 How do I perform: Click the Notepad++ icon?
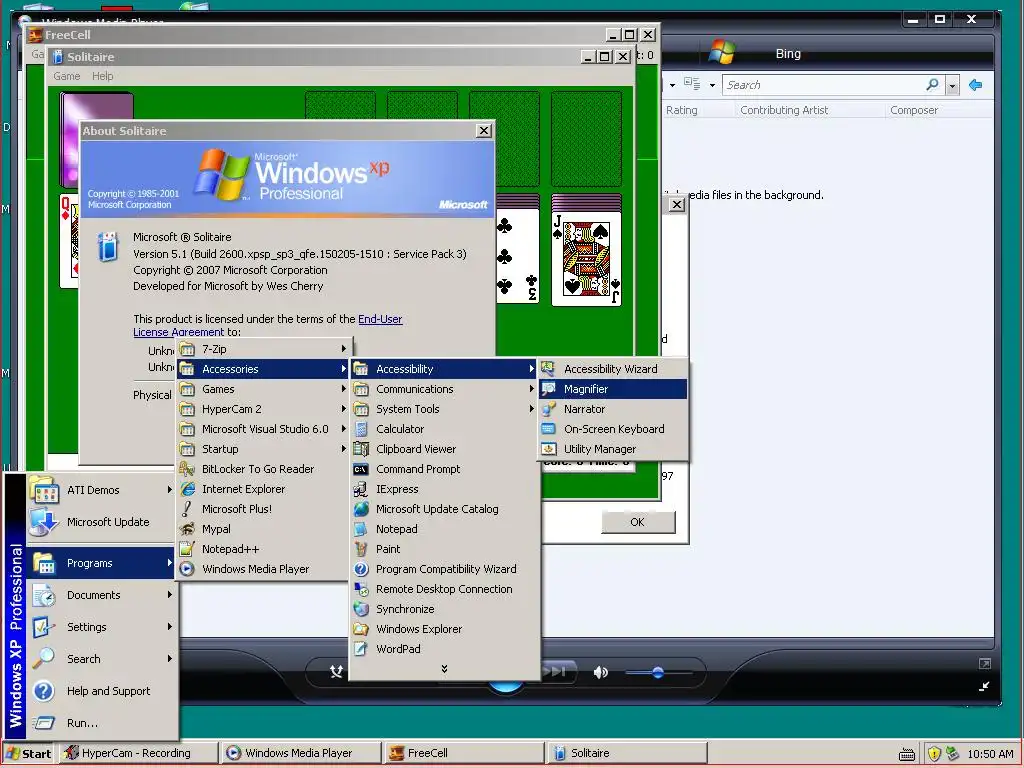187,549
